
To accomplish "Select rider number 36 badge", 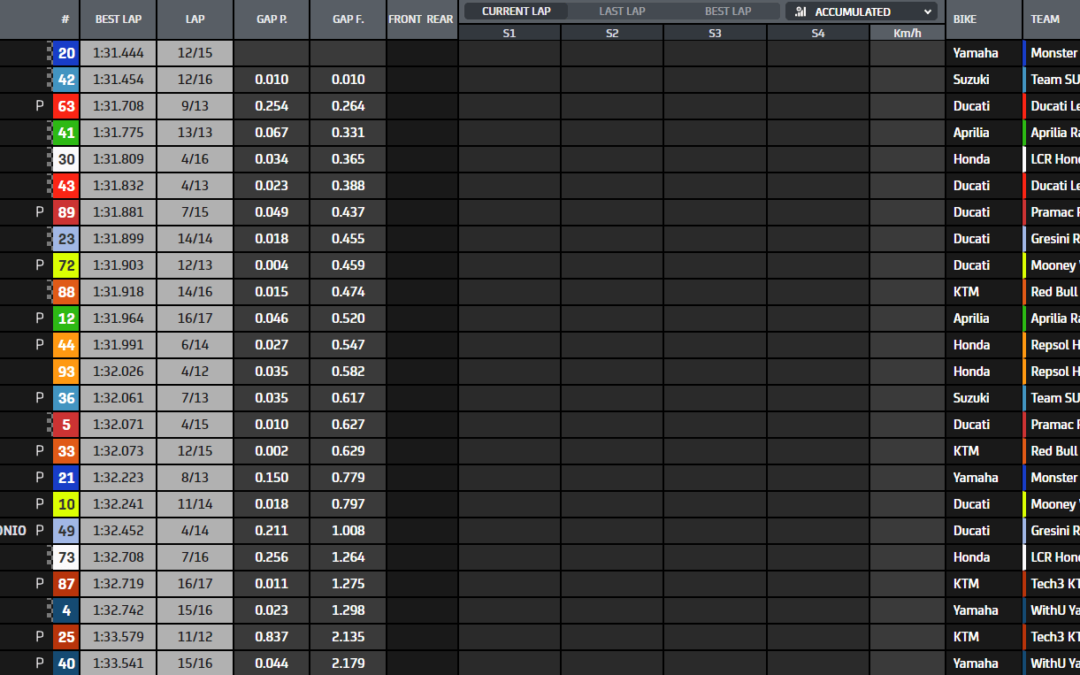I will click(66, 398).
